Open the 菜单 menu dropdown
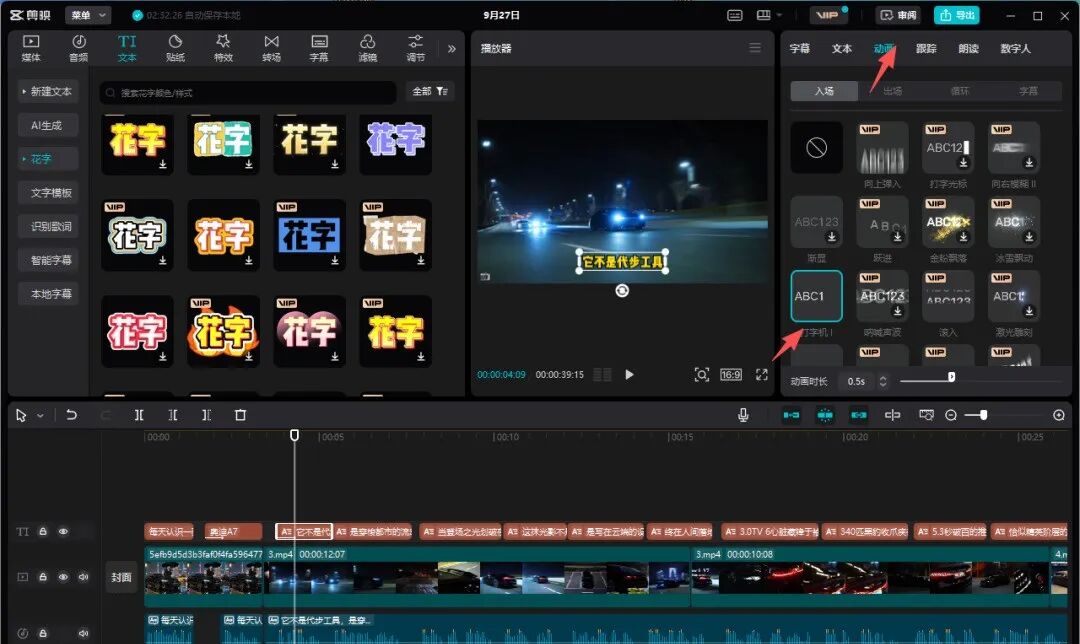 88,15
